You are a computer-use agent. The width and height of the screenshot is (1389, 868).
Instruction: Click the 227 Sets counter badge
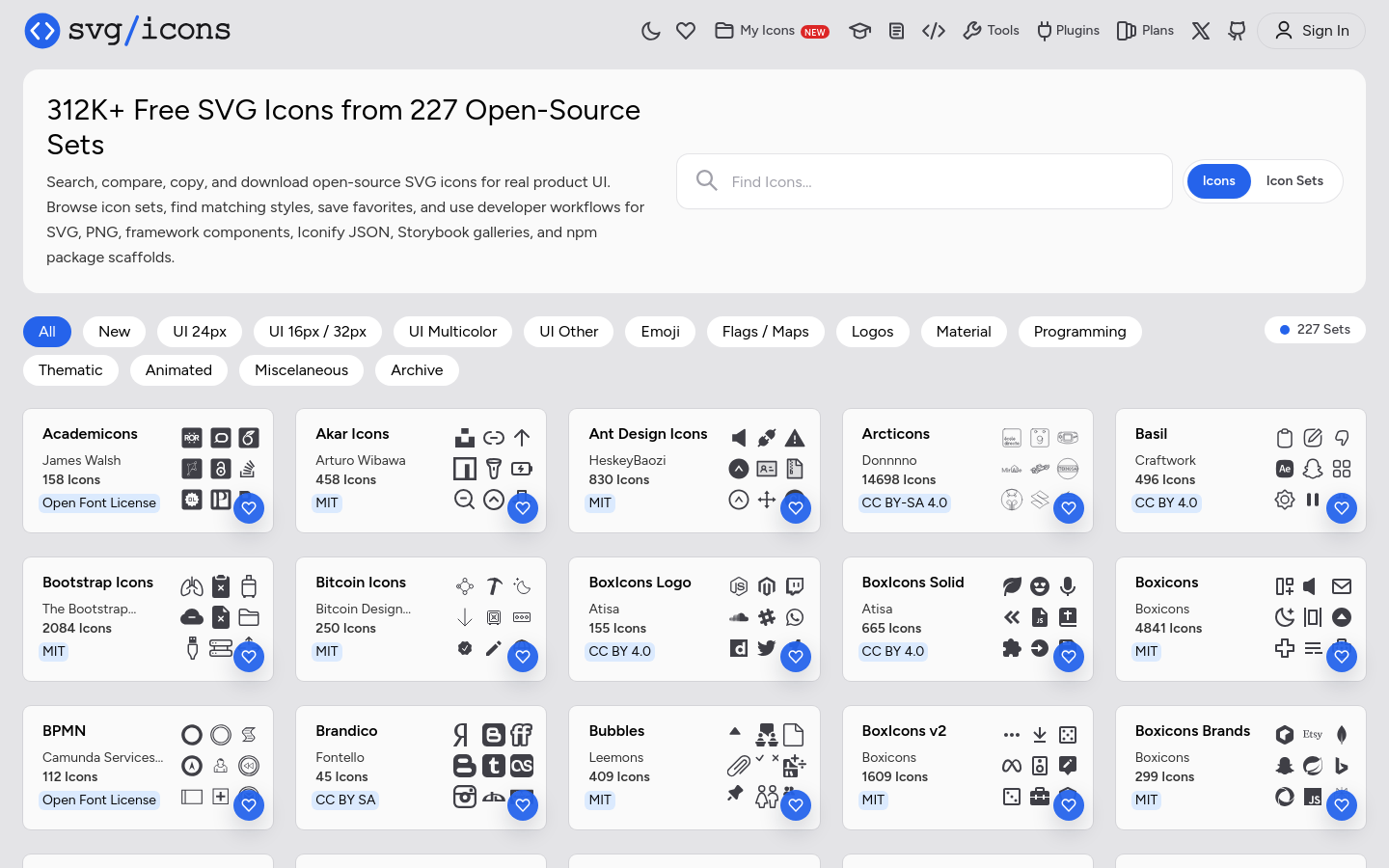(x=1315, y=330)
